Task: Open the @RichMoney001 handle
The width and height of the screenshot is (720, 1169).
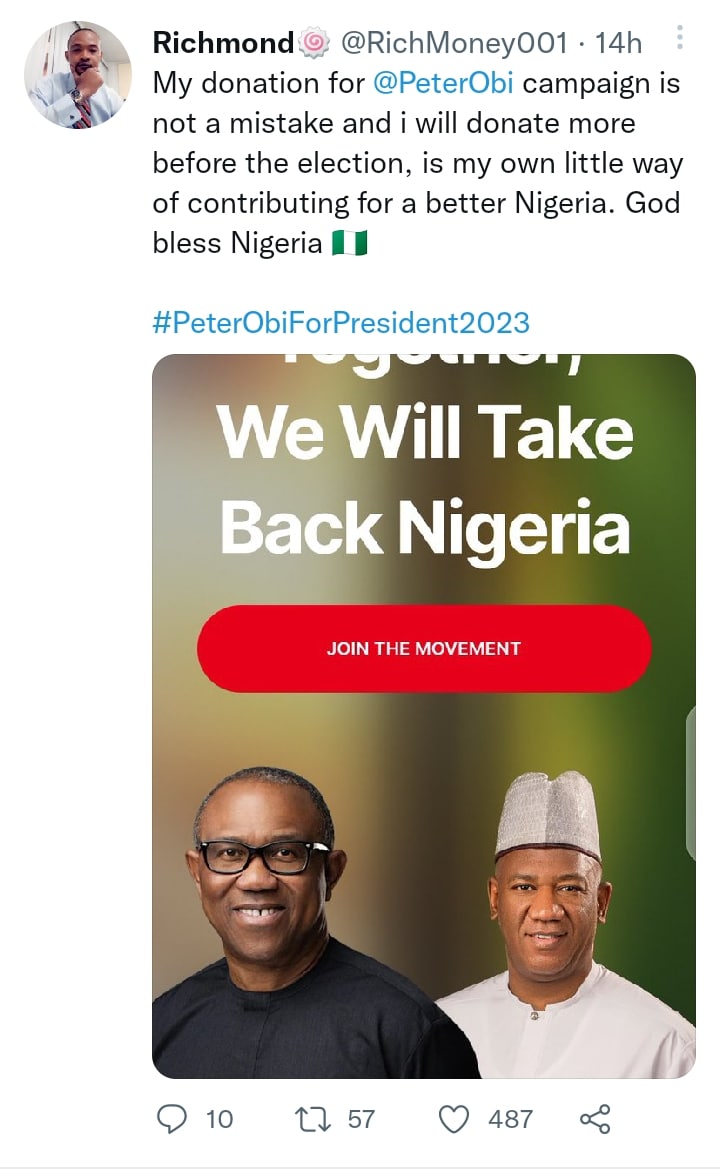Action: pyautogui.click(x=454, y=43)
